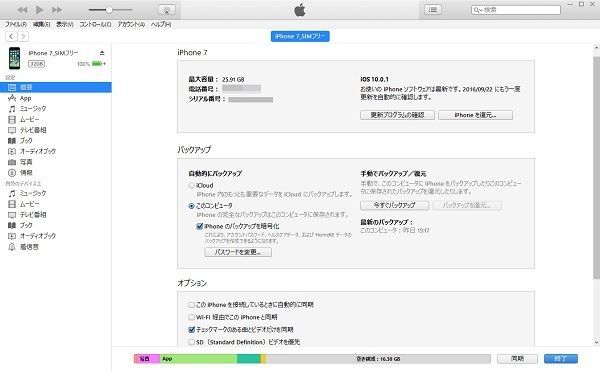Click the green App storage segment
The image size is (600, 371).
(198, 359)
